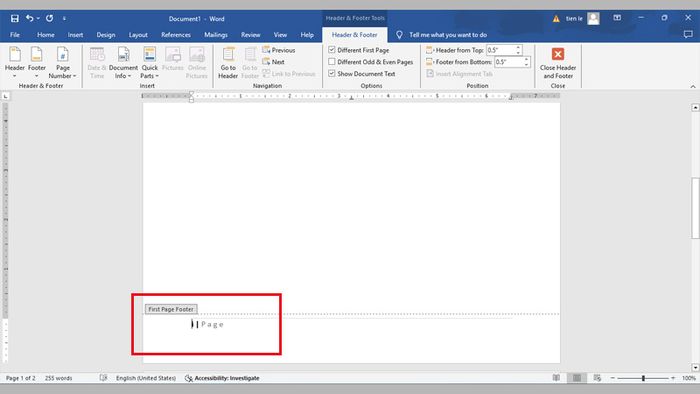Close Header and Footer
The height and width of the screenshot is (394, 700).
pyautogui.click(x=558, y=62)
